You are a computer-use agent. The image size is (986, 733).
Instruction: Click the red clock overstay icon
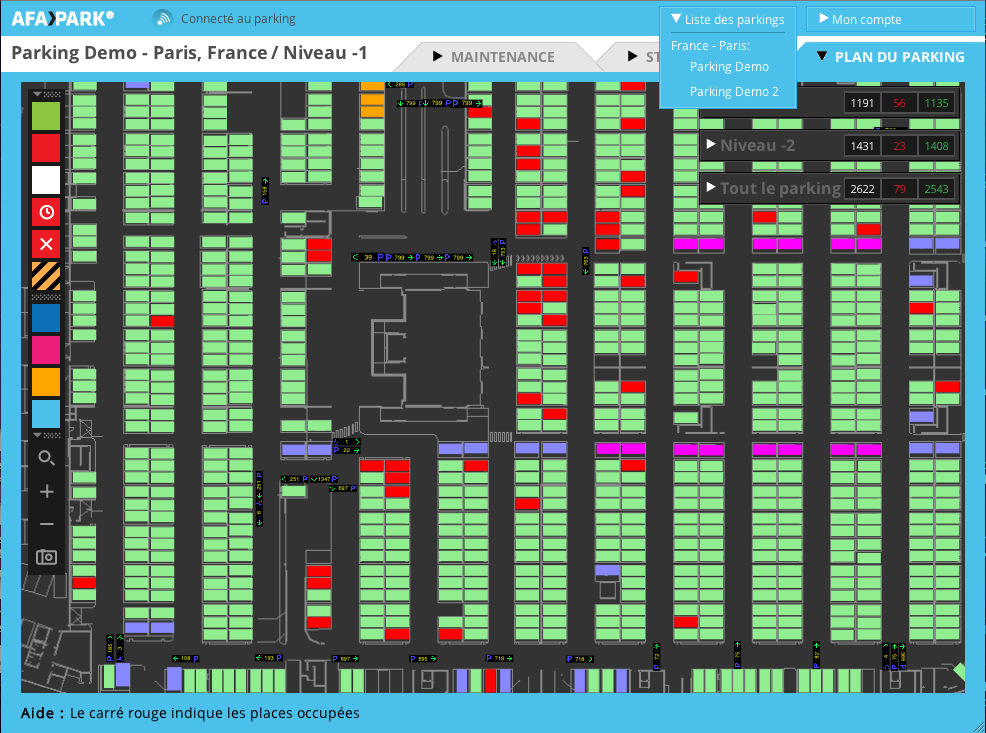[x=46, y=211]
